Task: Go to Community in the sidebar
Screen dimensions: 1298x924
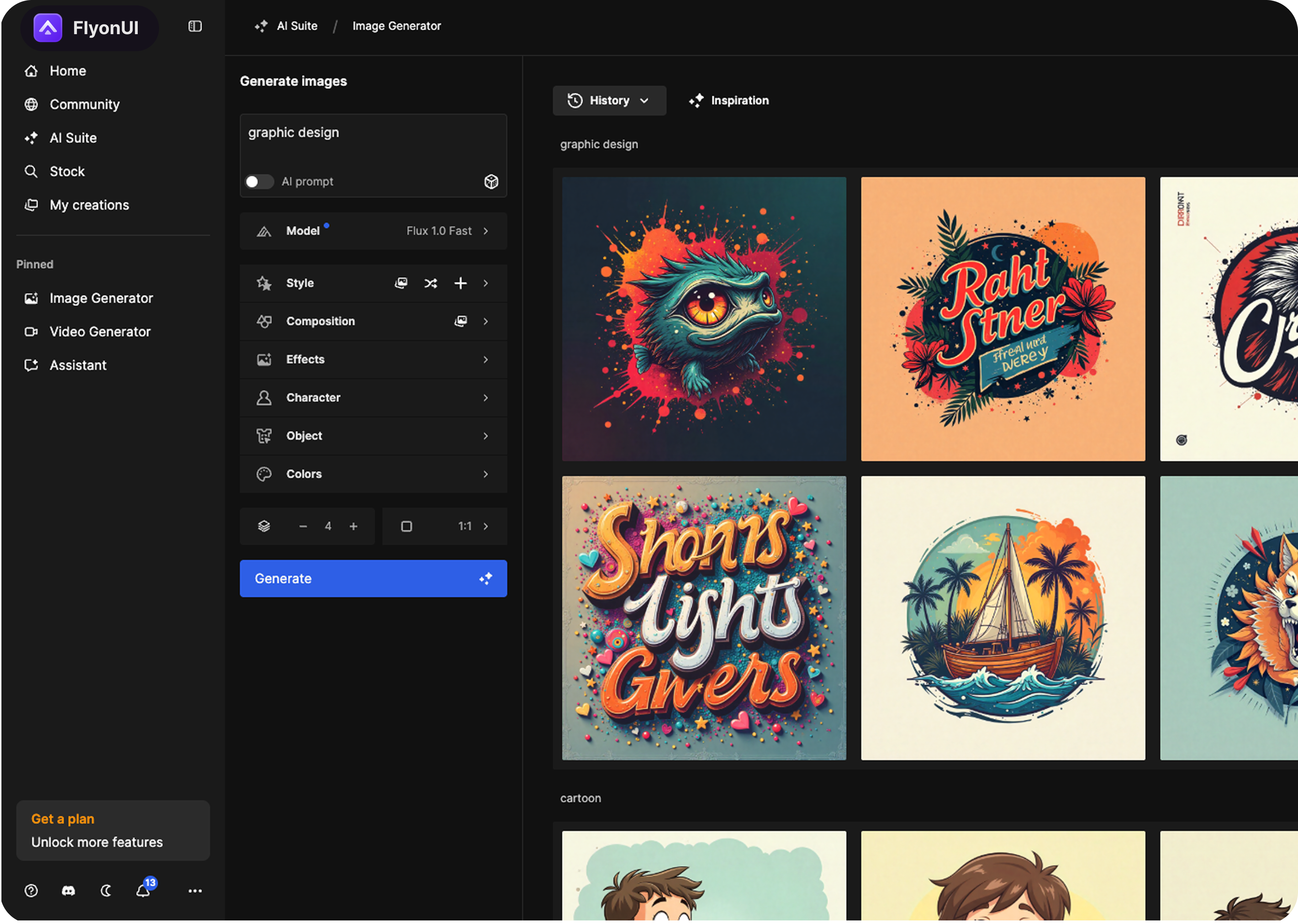Action: (72, 105)
